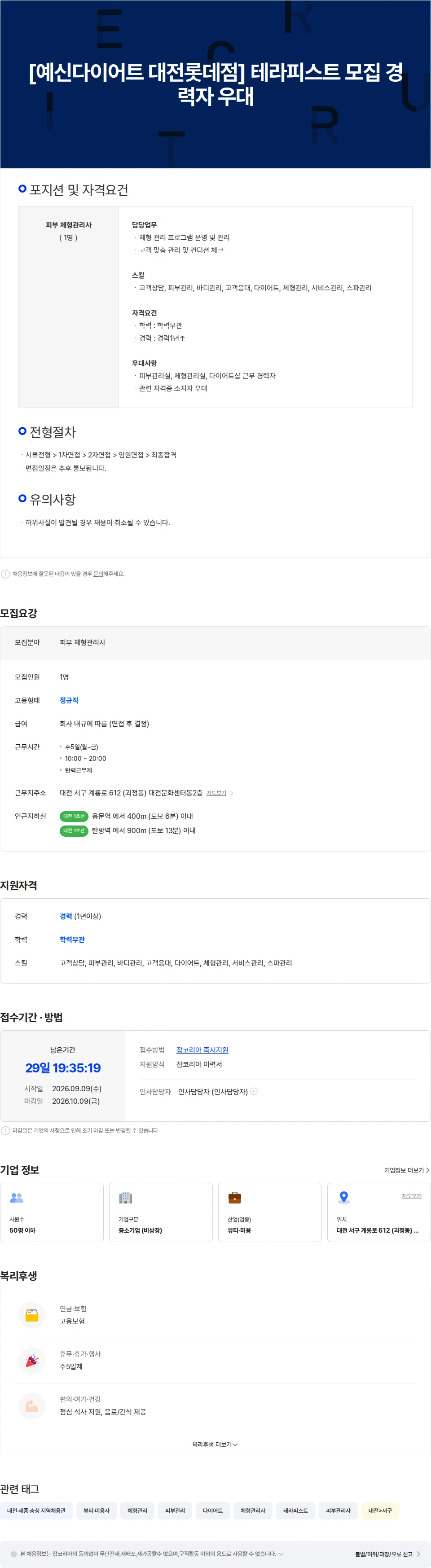
Task: Select the 피부관리 tag
Action: click(x=176, y=1510)
